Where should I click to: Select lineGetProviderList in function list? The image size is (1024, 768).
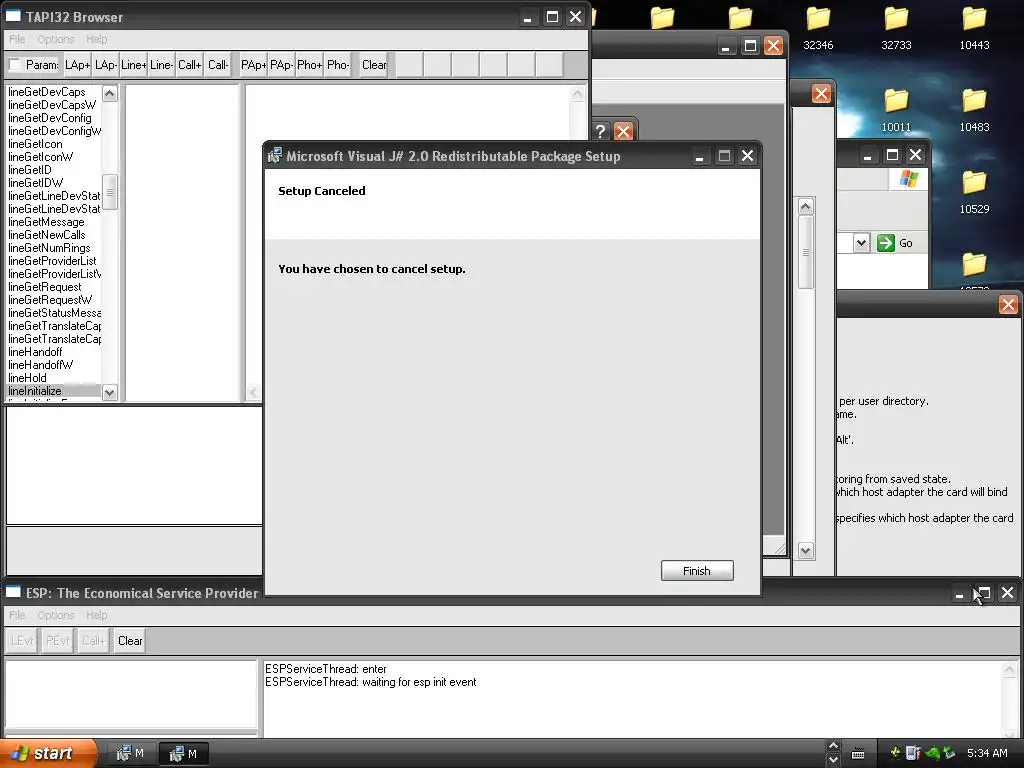pos(52,261)
